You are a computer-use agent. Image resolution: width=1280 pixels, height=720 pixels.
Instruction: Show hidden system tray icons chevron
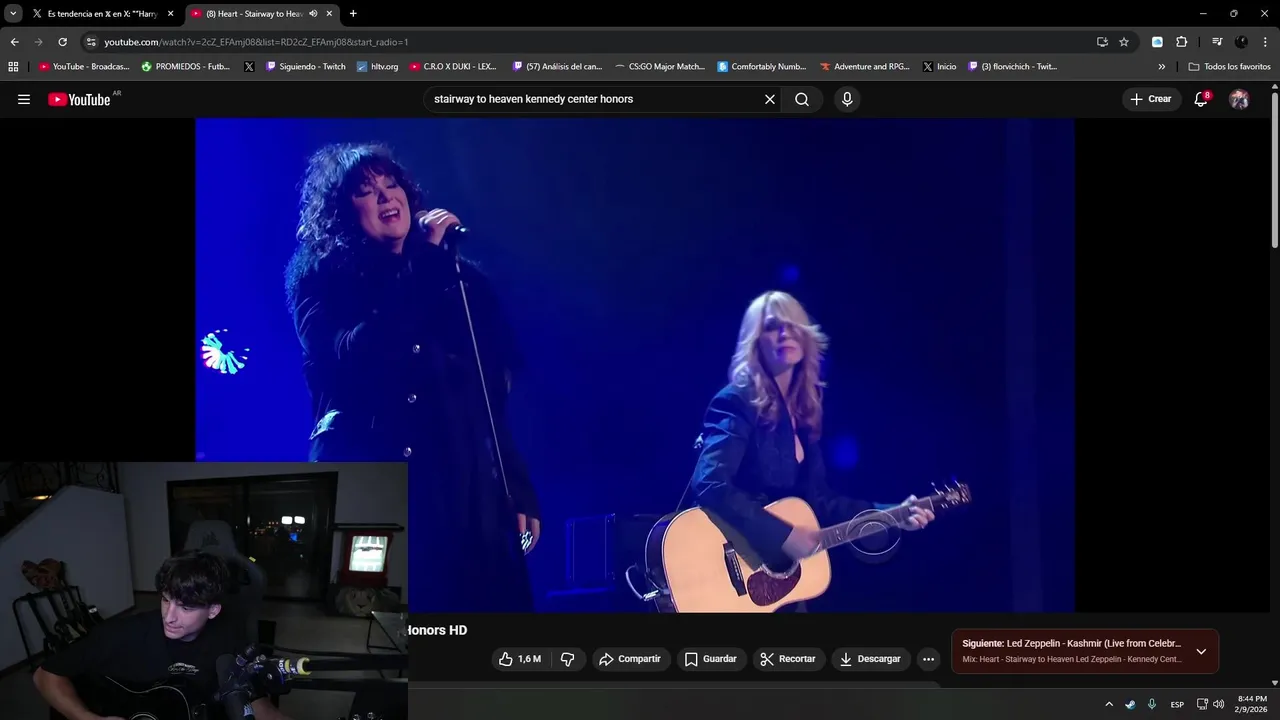(x=1108, y=704)
